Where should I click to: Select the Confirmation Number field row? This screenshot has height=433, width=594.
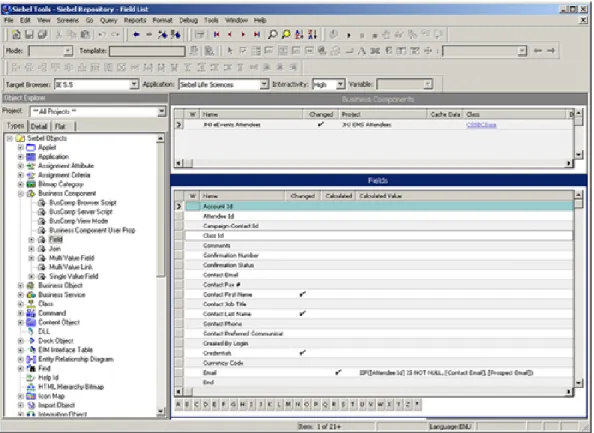pyautogui.click(x=378, y=255)
